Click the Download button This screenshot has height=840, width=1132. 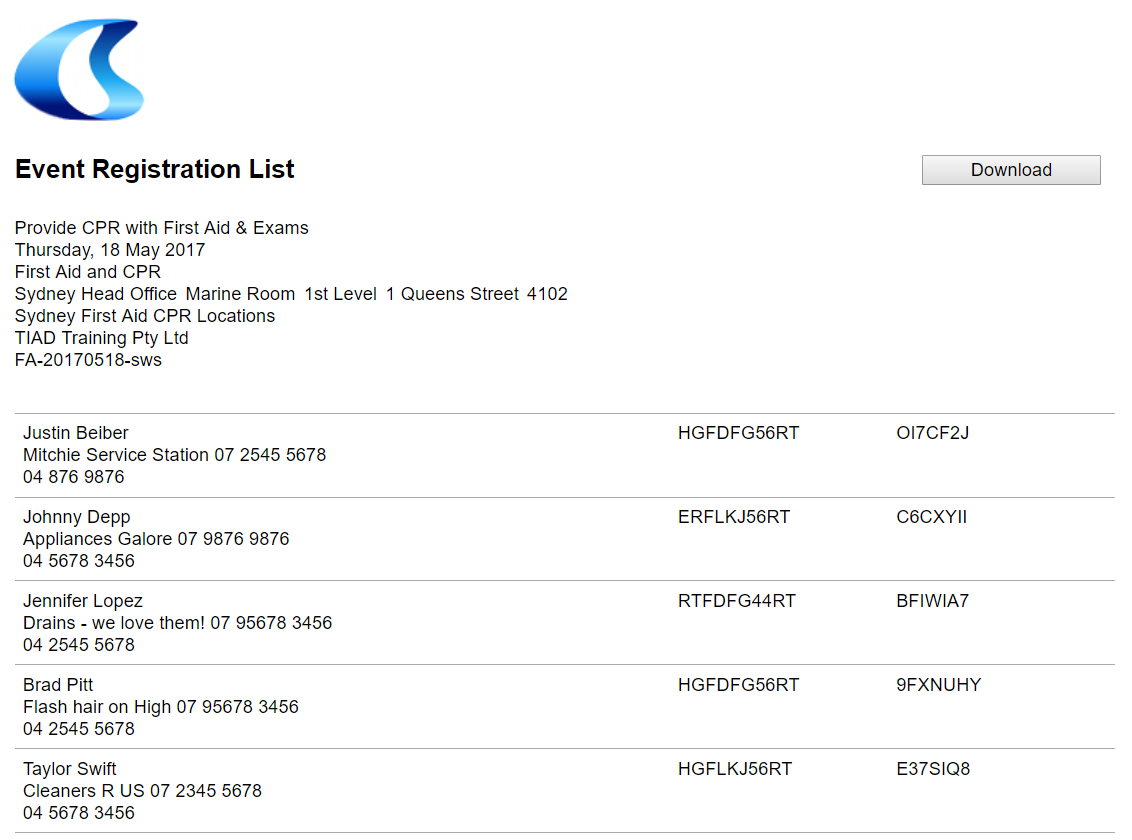coord(1011,170)
